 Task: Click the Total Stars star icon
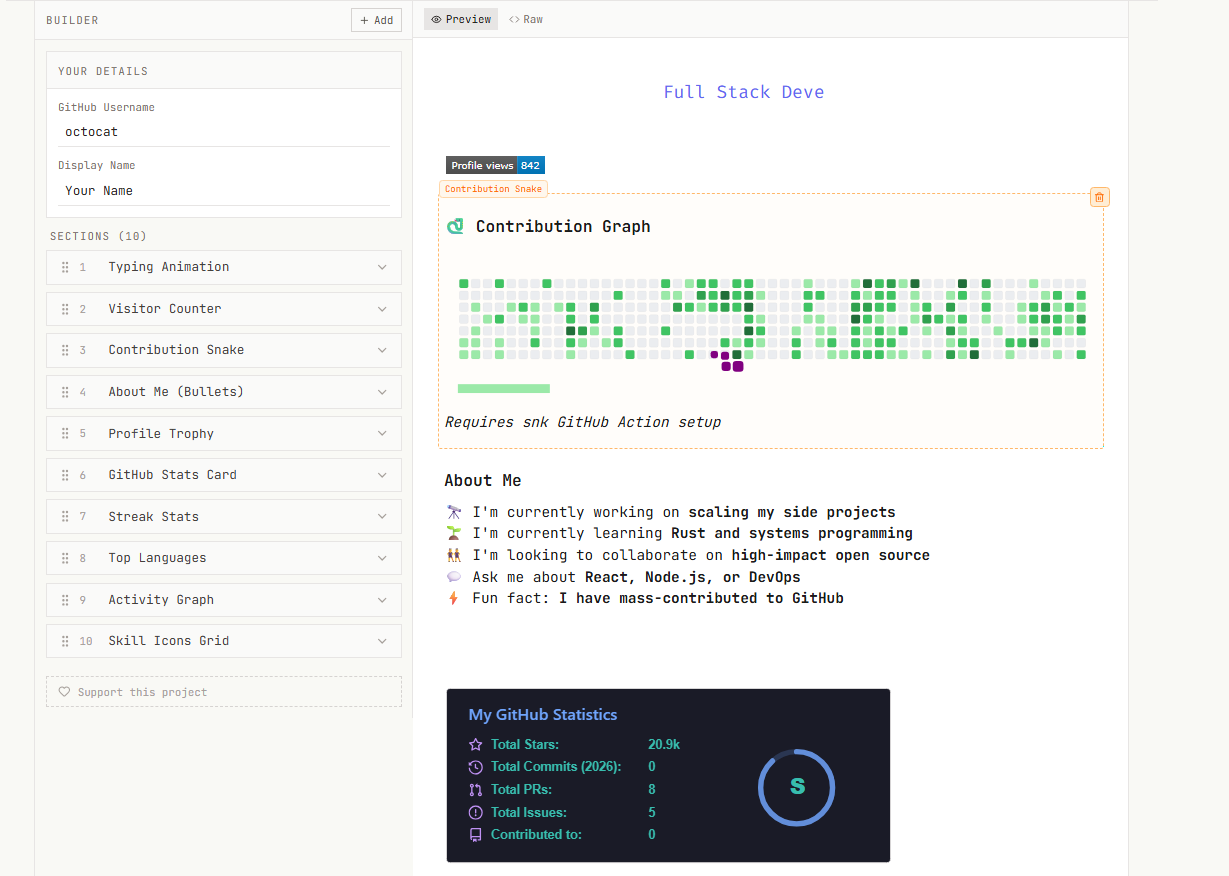(475, 744)
